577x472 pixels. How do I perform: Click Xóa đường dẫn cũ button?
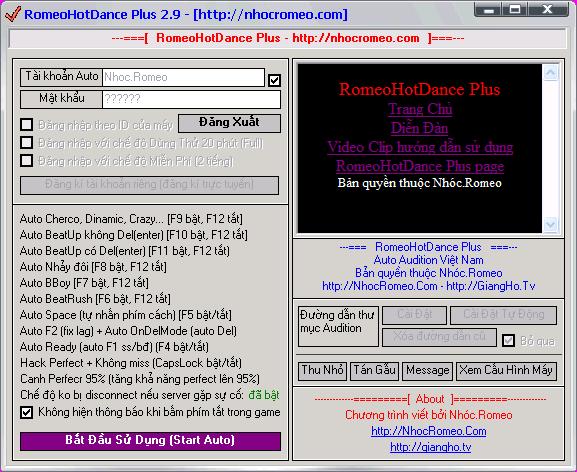point(439,337)
